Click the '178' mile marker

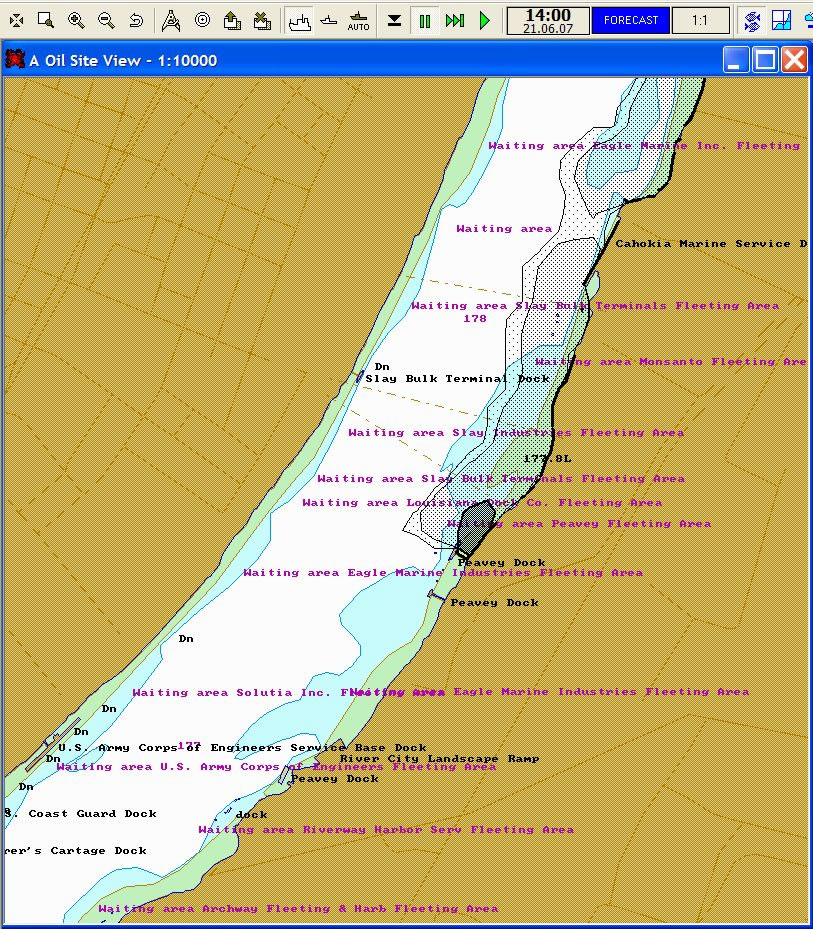point(475,319)
